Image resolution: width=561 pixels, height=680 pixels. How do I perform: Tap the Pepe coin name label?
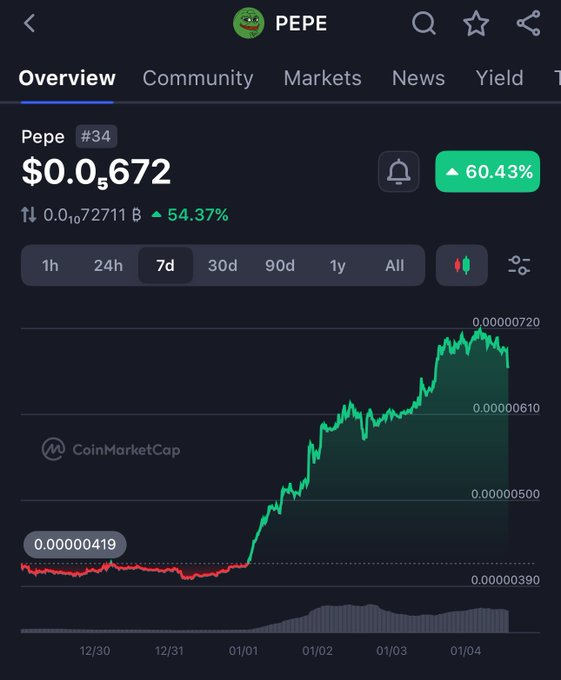[x=43, y=137]
